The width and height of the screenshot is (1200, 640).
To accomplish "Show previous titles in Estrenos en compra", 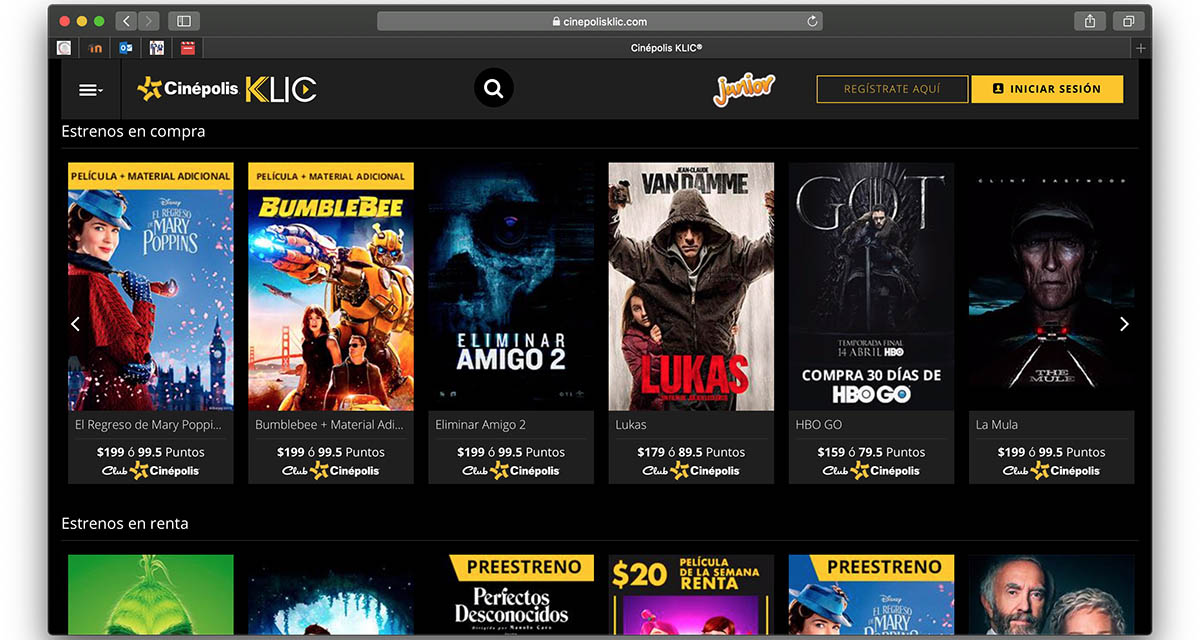I will click(75, 324).
